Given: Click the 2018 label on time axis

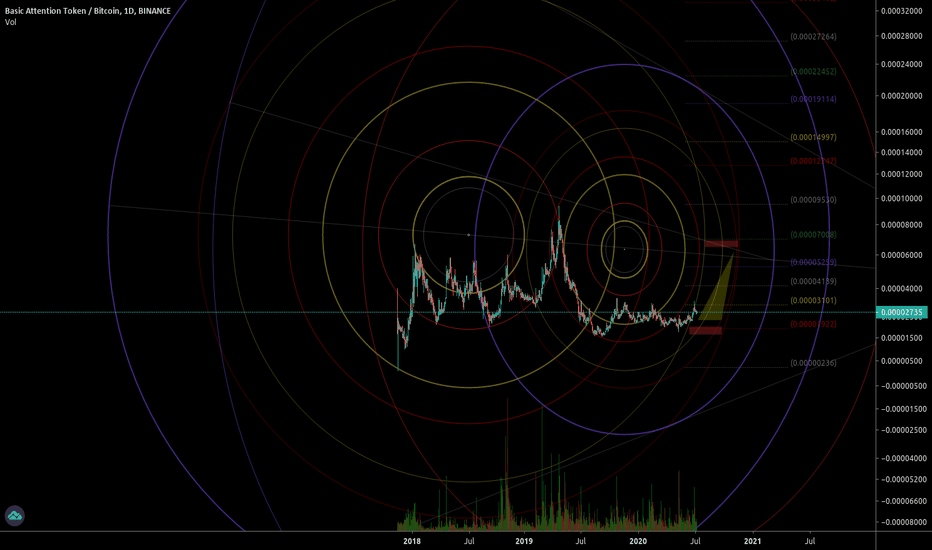Looking at the screenshot, I should tap(412, 541).
